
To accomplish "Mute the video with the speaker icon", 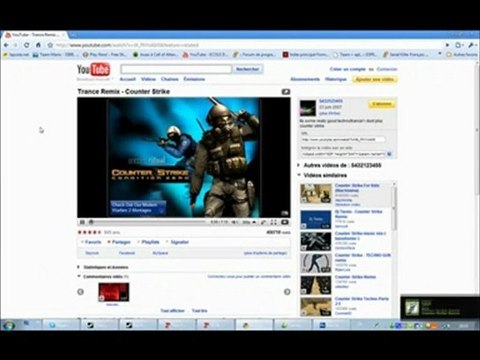I will coord(235,222).
